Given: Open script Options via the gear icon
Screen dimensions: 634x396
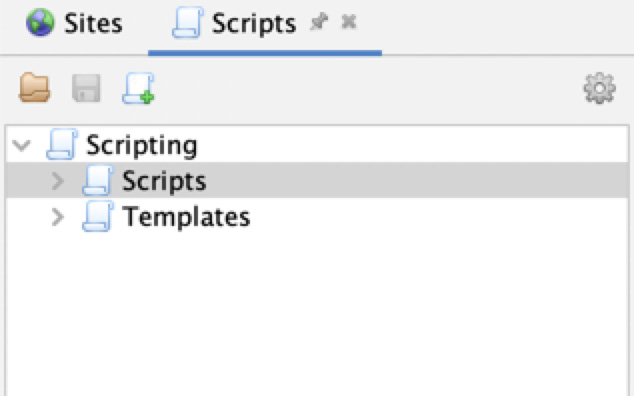Looking at the screenshot, I should click(599, 88).
